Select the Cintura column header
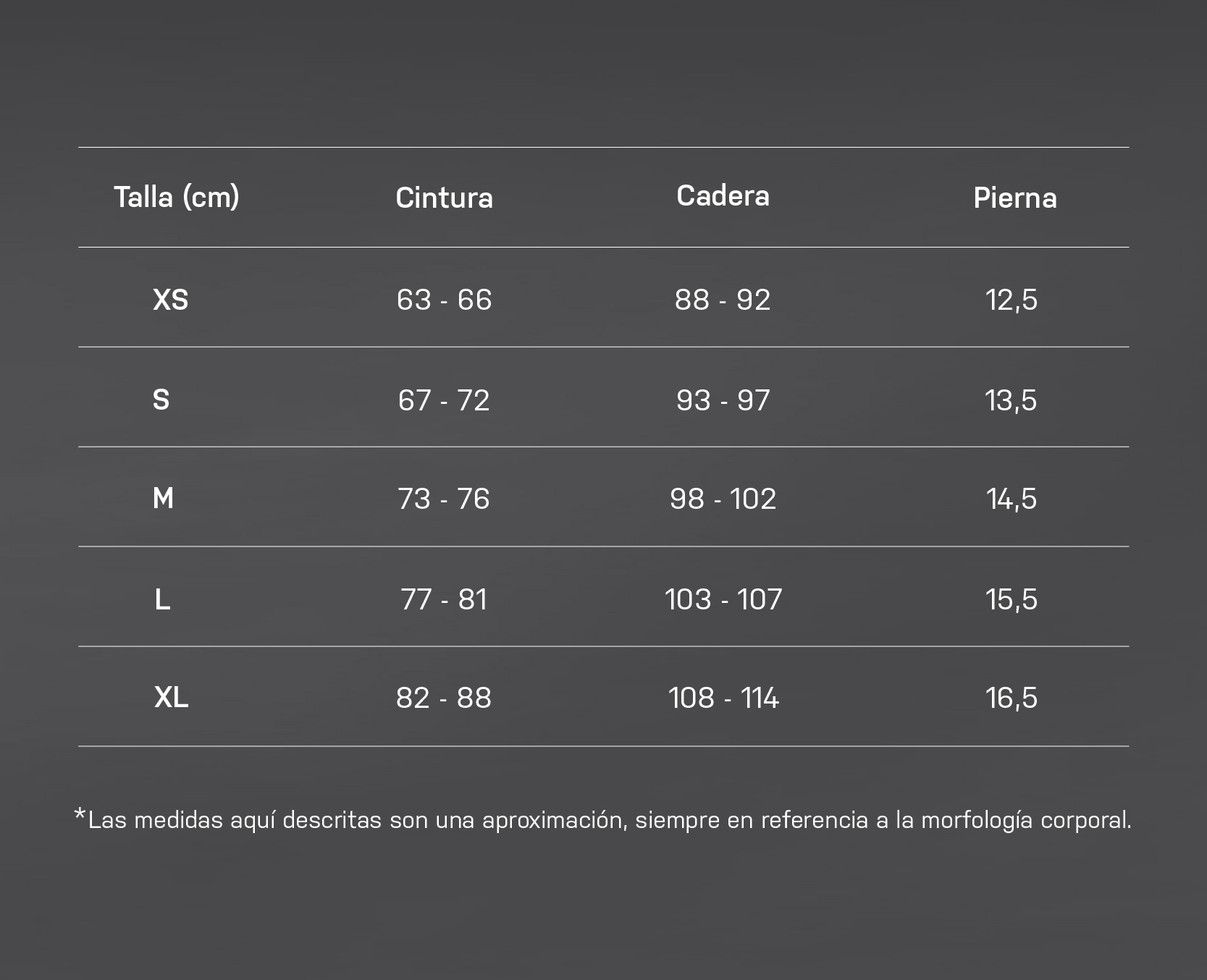 (444, 198)
